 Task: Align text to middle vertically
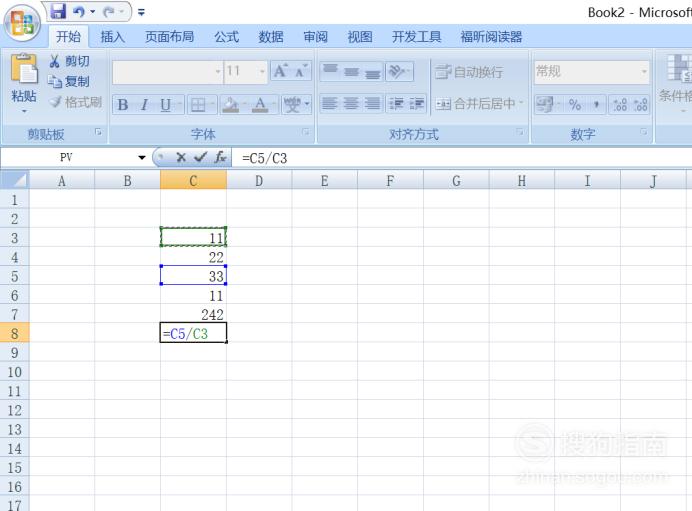351,71
